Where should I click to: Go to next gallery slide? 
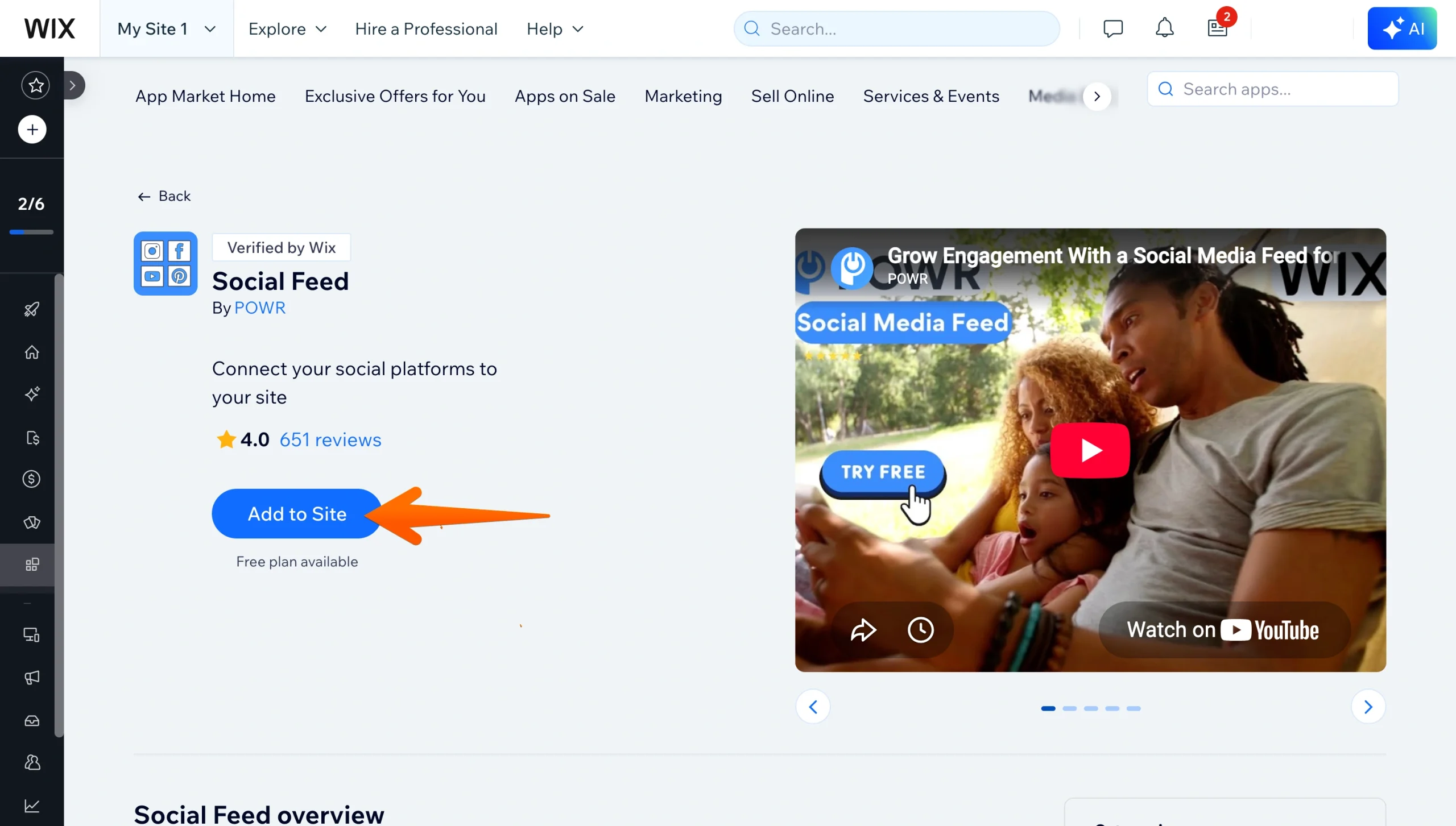coord(1368,707)
